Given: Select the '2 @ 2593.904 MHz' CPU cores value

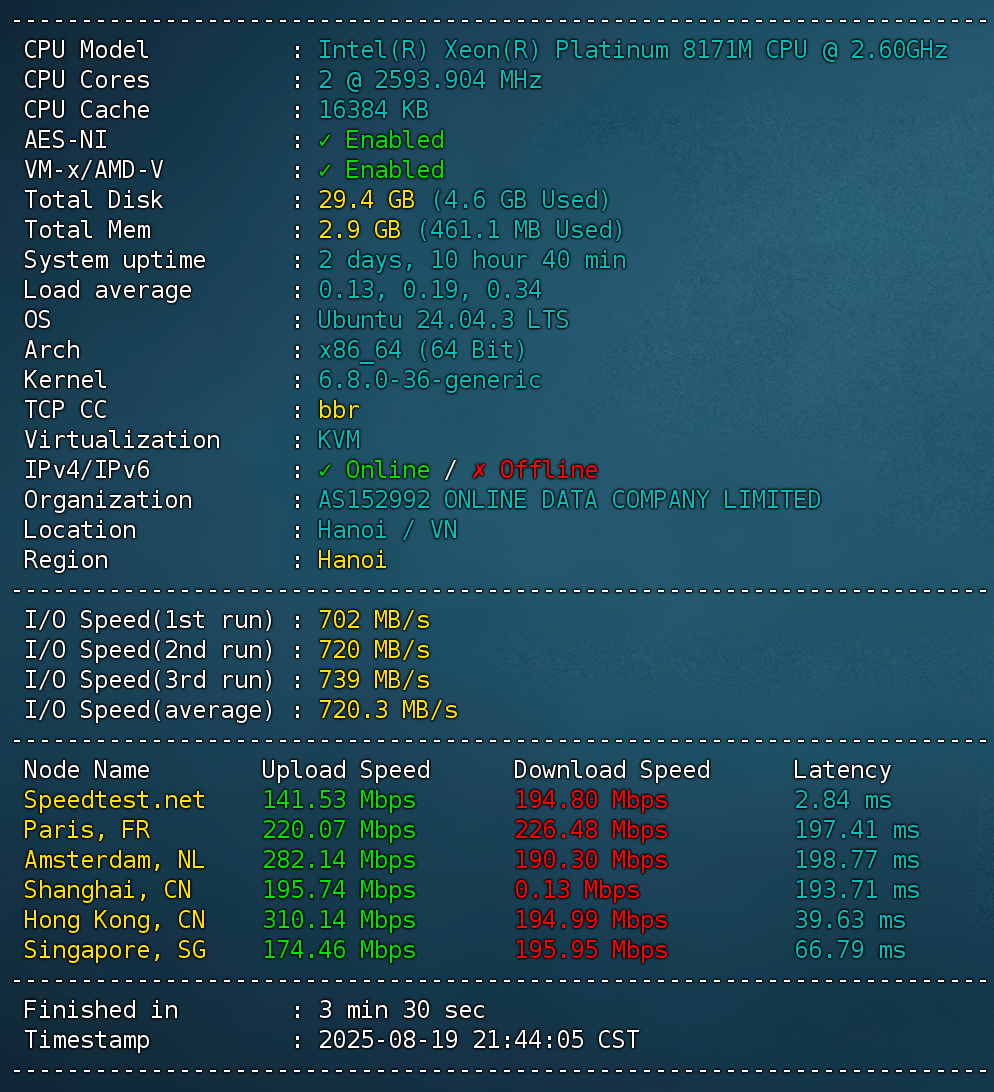Looking at the screenshot, I should (x=430, y=80).
